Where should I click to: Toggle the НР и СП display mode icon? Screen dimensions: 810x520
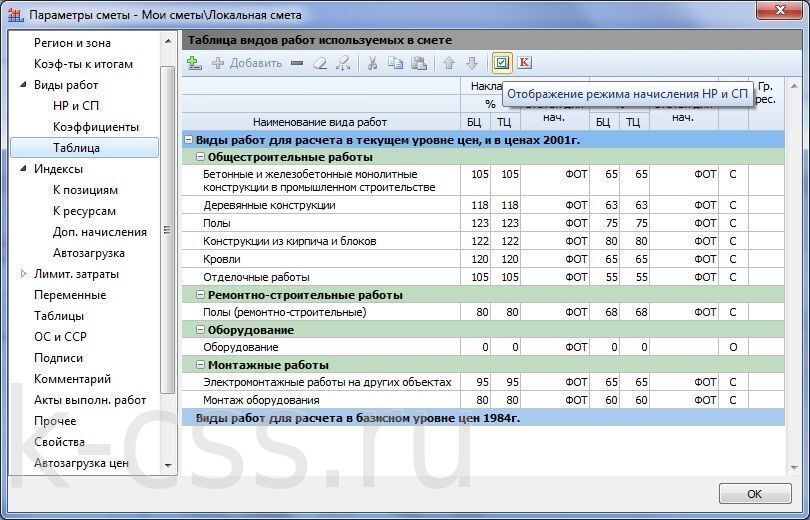(x=501, y=63)
